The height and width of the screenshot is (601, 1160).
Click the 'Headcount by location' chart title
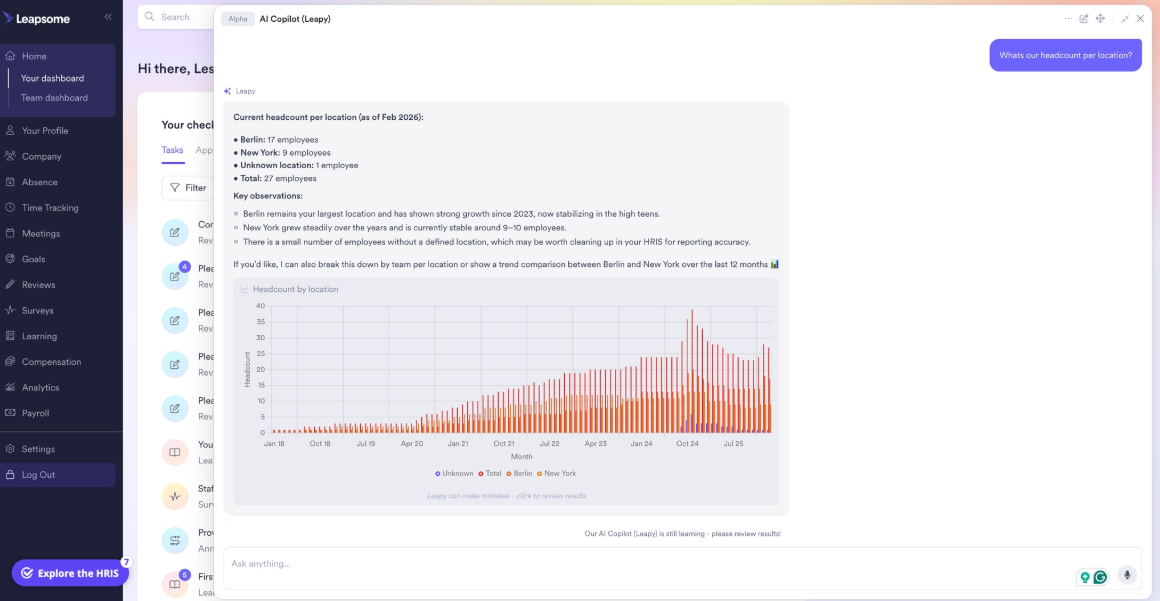(296, 289)
